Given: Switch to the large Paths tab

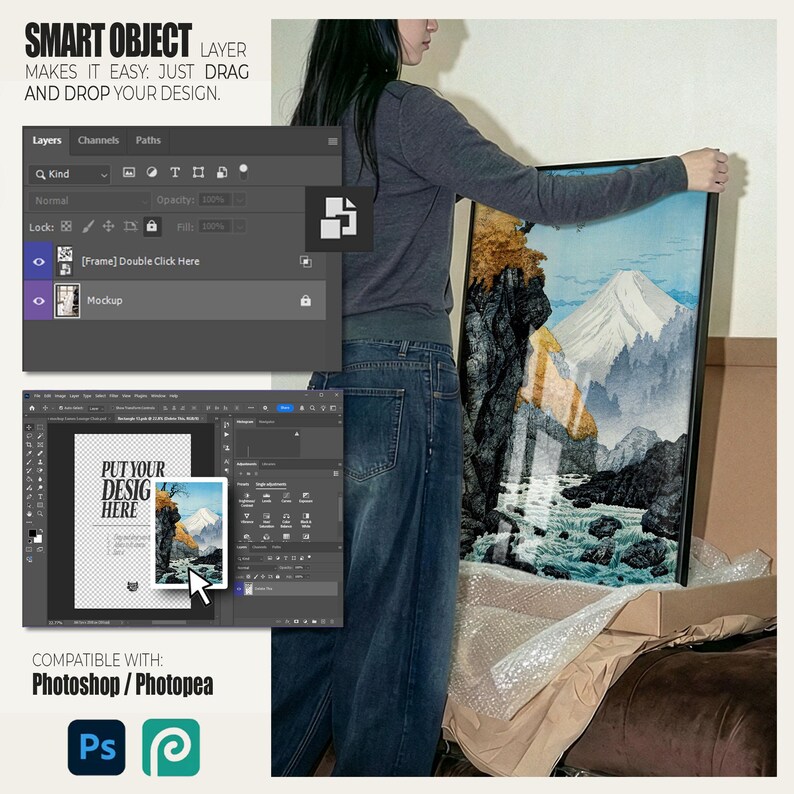Looking at the screenshot, I should pyautogui.click(x=148, y=140).
